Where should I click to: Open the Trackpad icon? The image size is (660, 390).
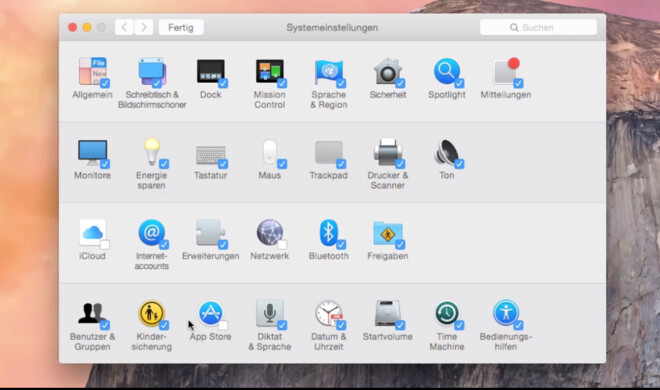pos(329,152)
